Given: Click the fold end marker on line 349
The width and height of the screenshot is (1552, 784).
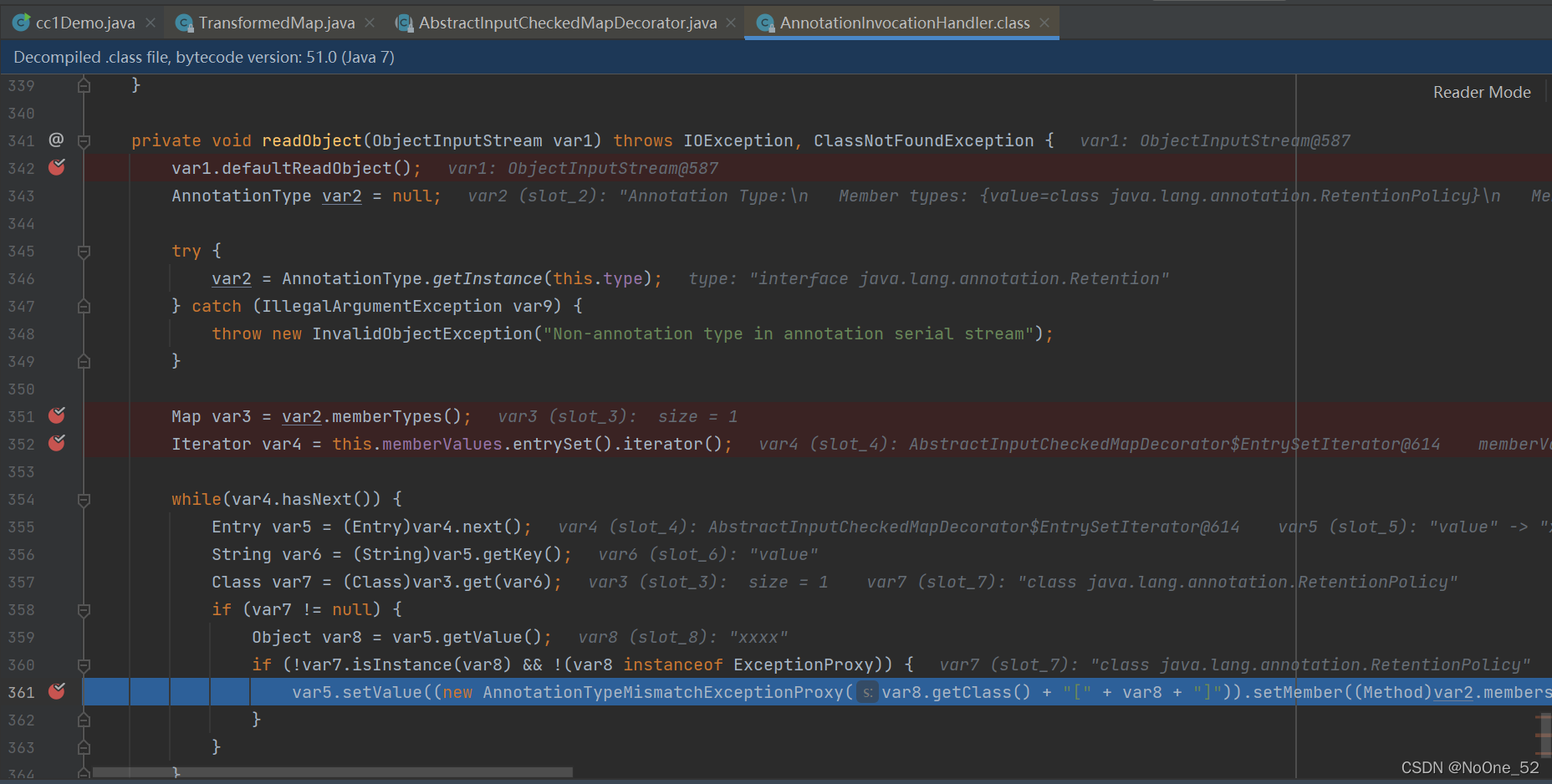Looking at the screenshot, I should click(84, 362).
